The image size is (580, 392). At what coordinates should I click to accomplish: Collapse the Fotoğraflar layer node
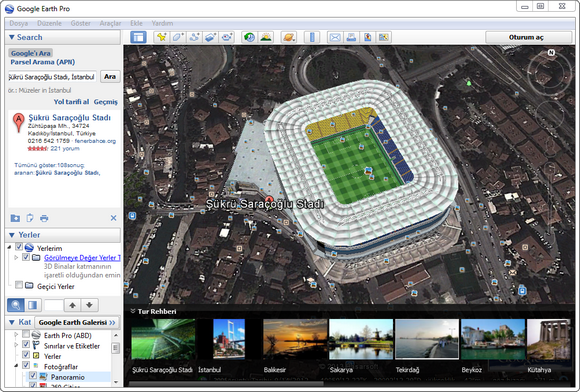(x=16, y=366)
